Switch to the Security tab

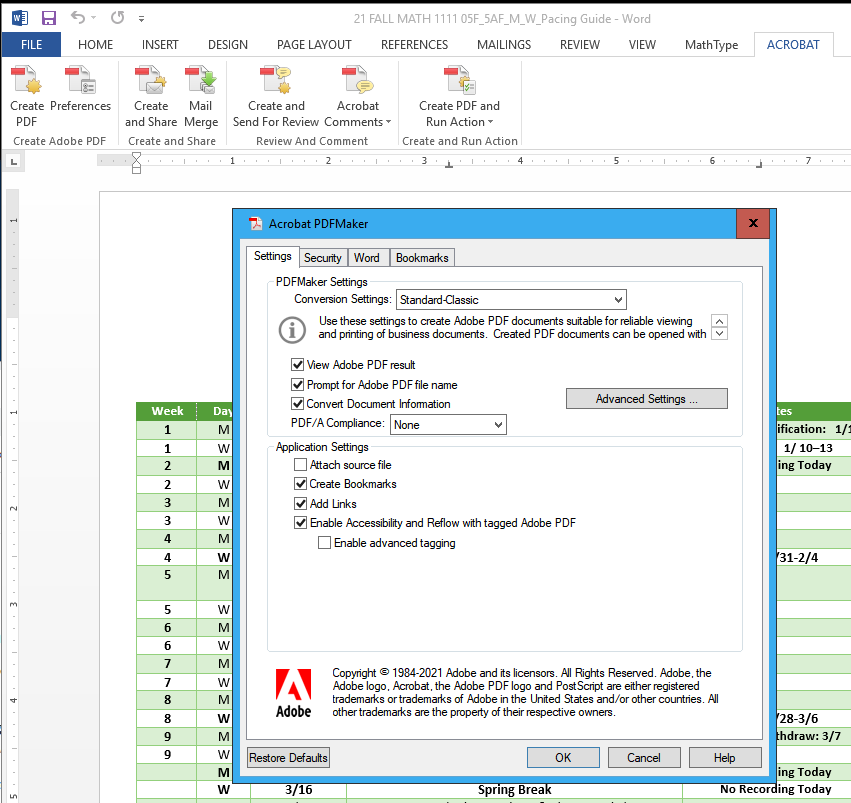(x=322, y=257)
